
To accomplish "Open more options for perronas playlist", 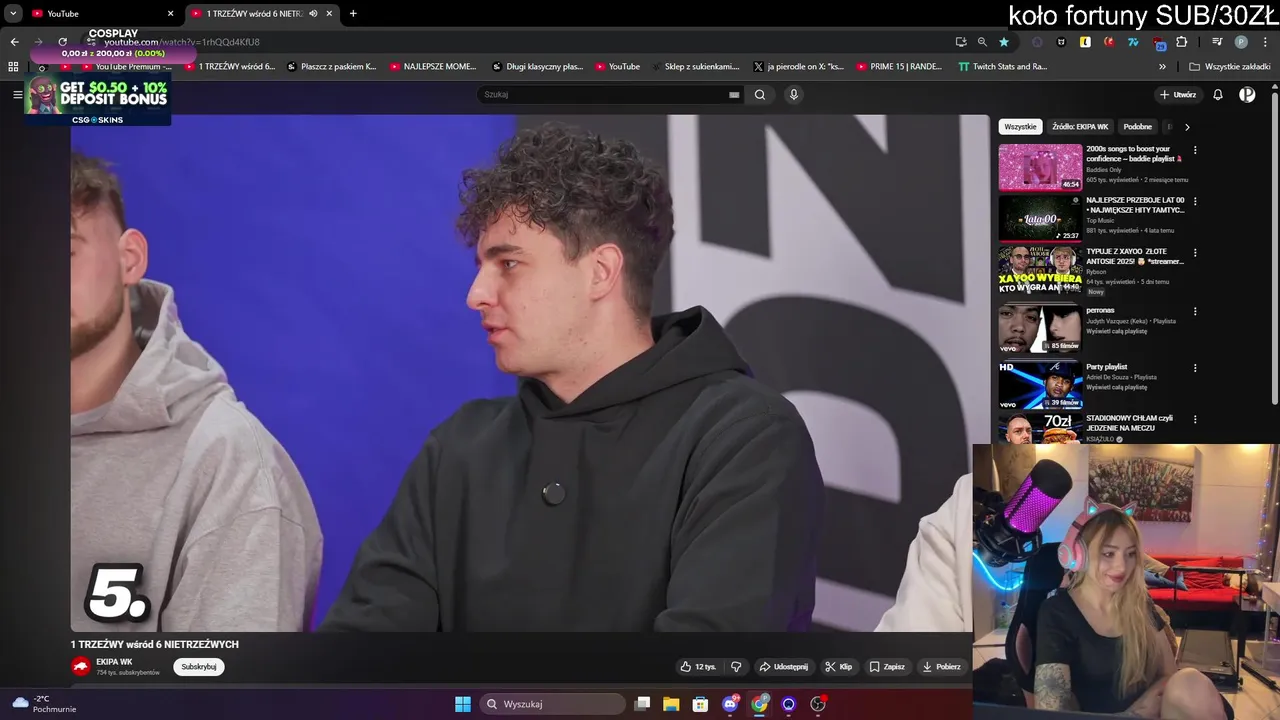I will tap(1195, 311).
